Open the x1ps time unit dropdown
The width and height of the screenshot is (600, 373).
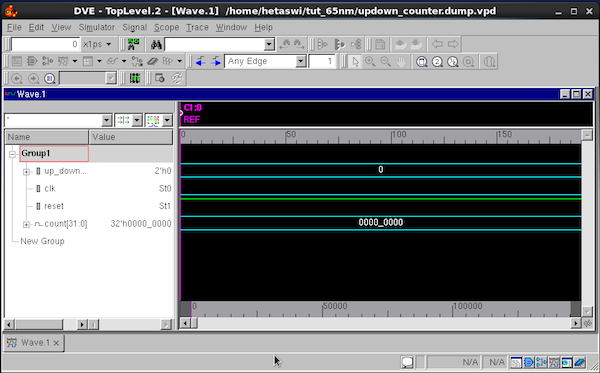pyautogui.click(x=109, y=44)
